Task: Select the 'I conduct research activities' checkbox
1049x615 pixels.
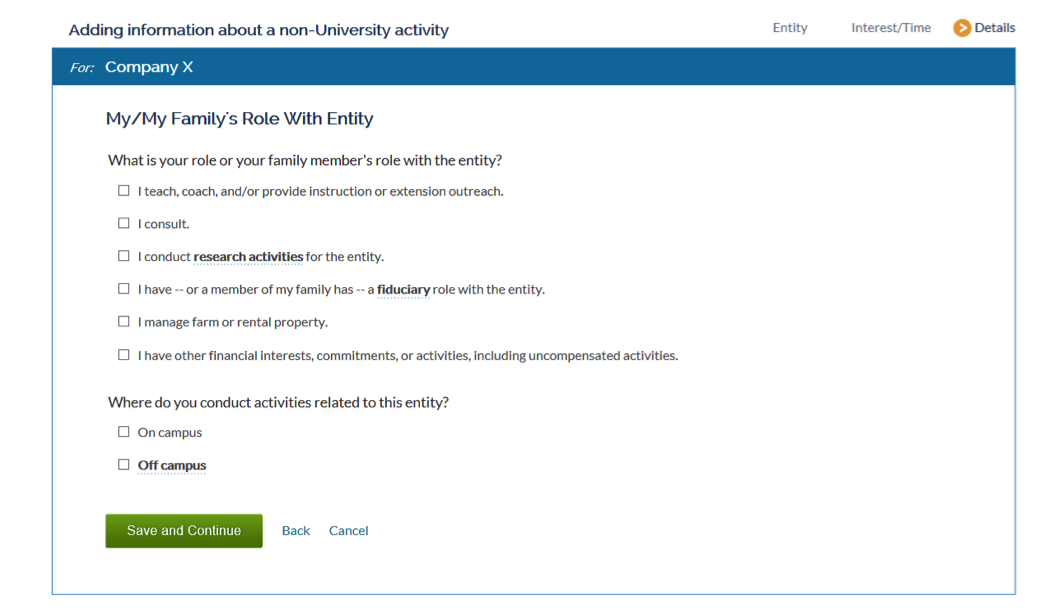Action: pos(124,256)
